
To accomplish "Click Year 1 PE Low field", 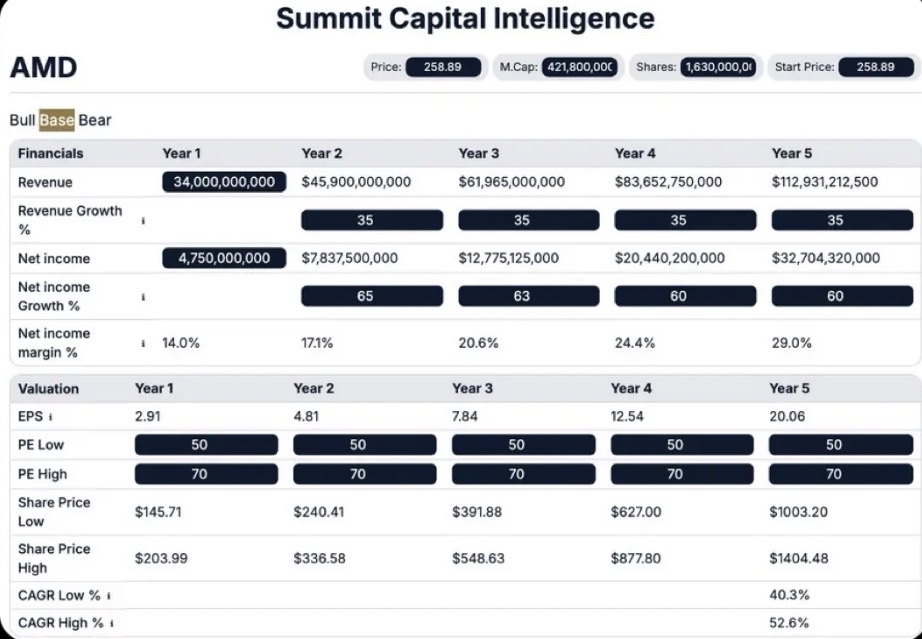I will 206,445.
